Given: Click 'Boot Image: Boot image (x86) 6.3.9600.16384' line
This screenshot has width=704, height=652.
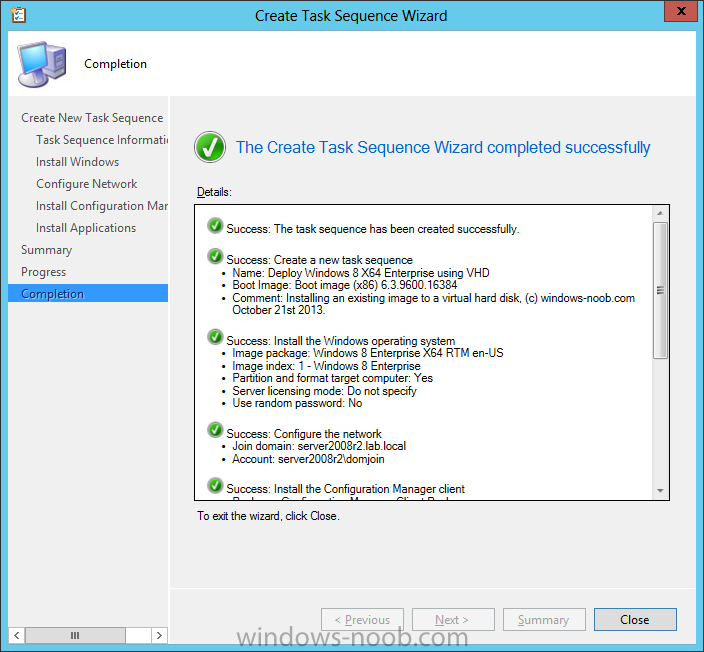Looking at the screenshot, I should pos(344,285).
